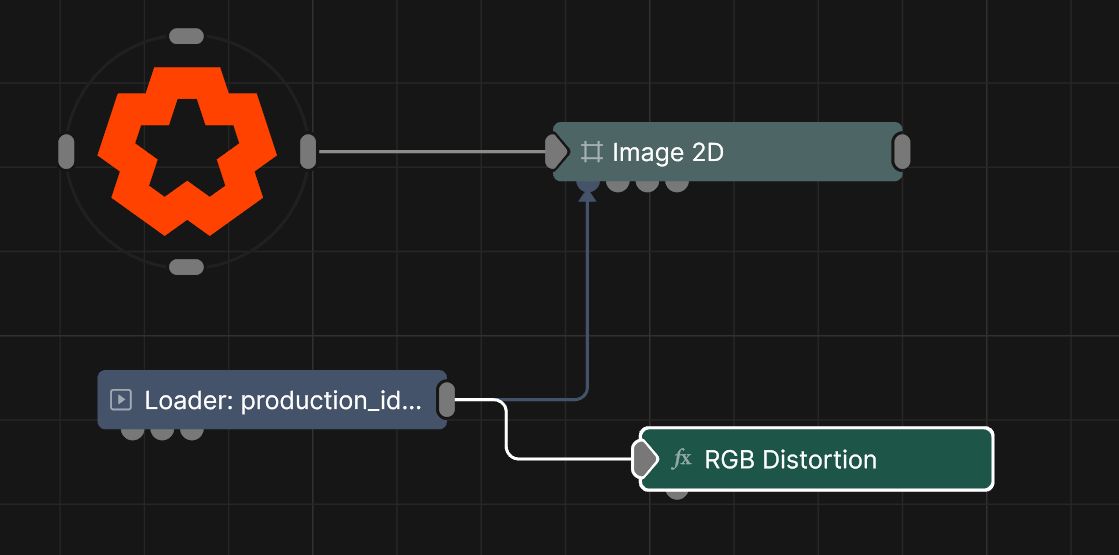Click the root node's right output port
1119x555 pixels.
click(308, 152)
